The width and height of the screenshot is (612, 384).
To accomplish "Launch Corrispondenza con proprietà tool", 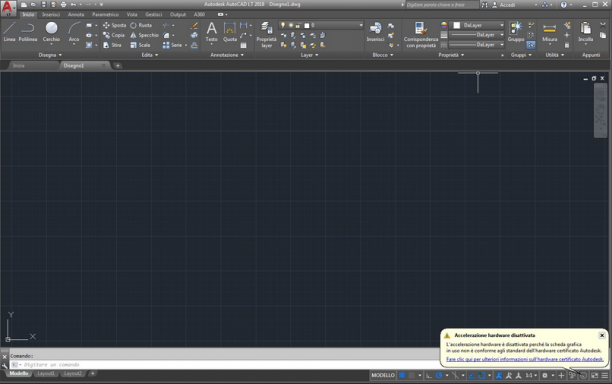I will point(421,35).
